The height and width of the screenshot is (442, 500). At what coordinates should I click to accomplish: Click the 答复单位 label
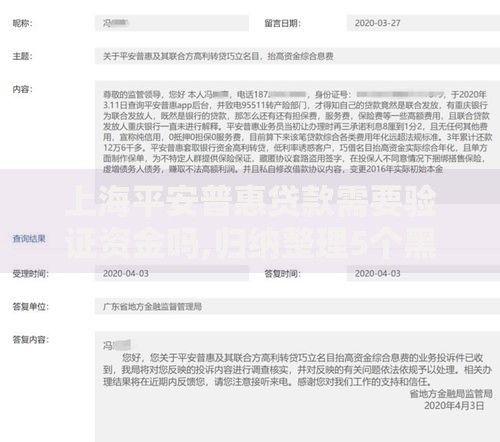[x=30, y=307]
